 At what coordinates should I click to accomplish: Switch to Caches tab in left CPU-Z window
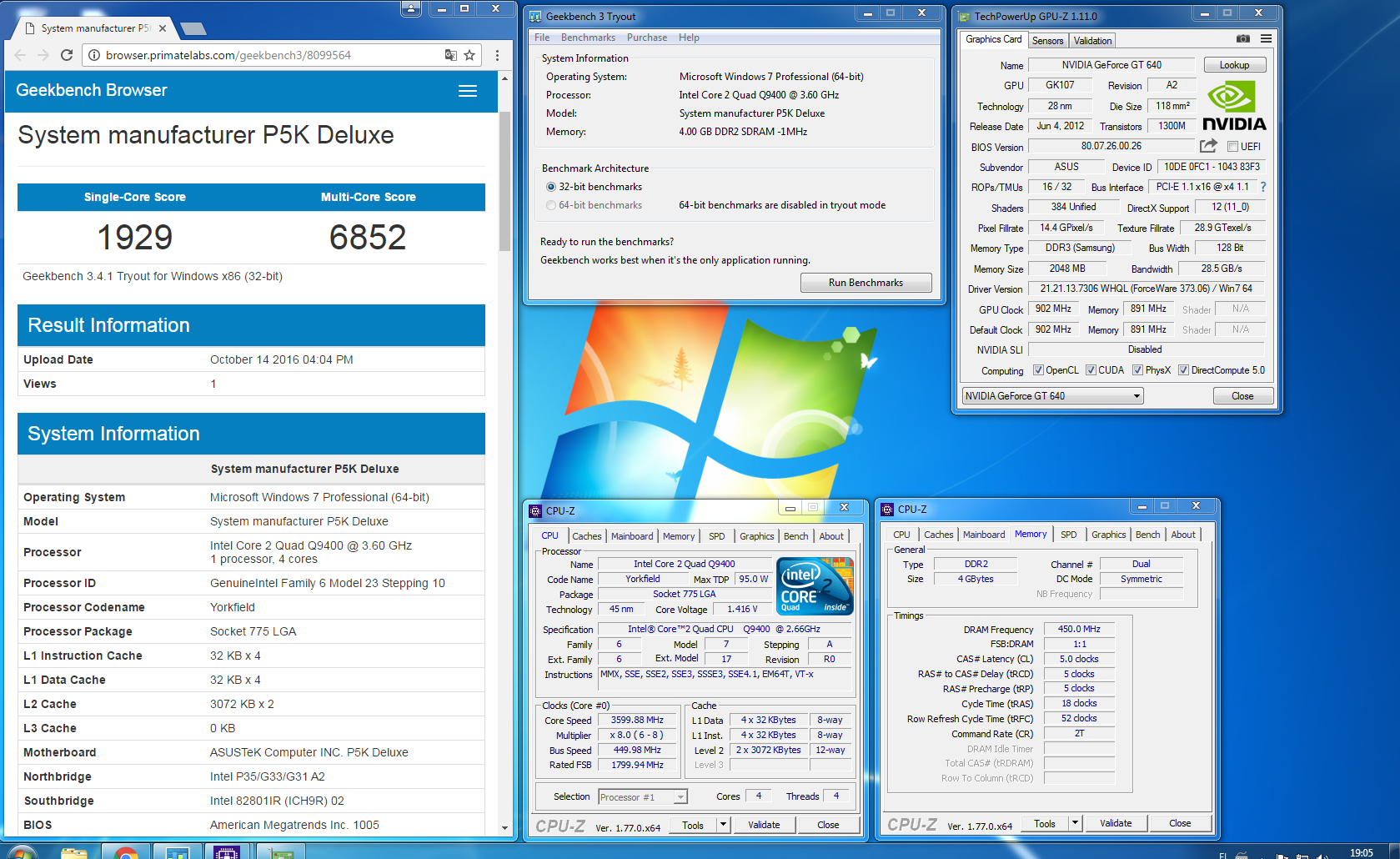click(x=587, y=536)
